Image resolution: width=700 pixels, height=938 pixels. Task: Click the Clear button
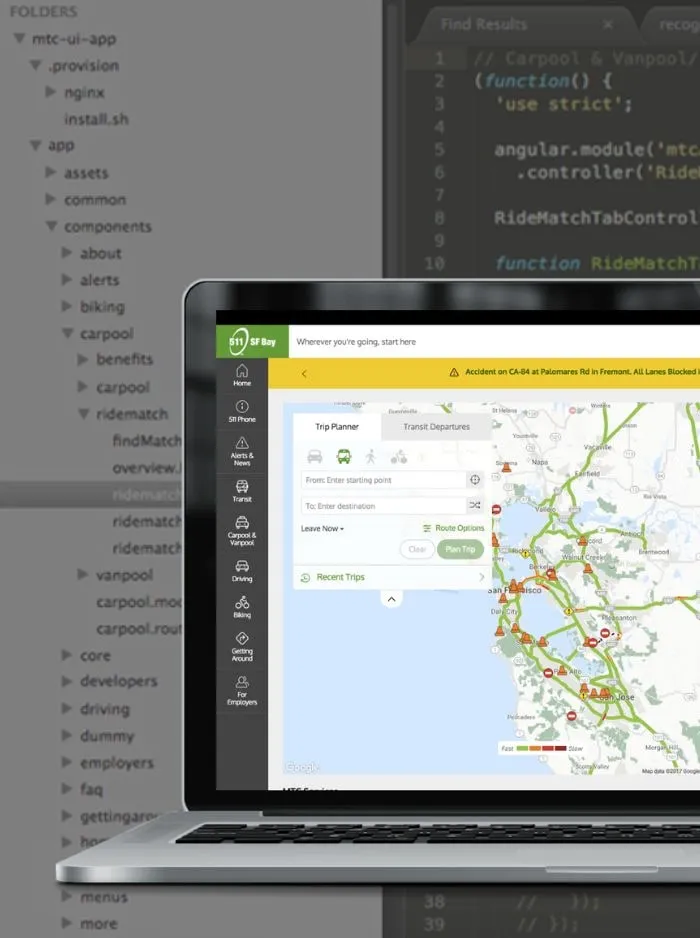tap(417, 549)
